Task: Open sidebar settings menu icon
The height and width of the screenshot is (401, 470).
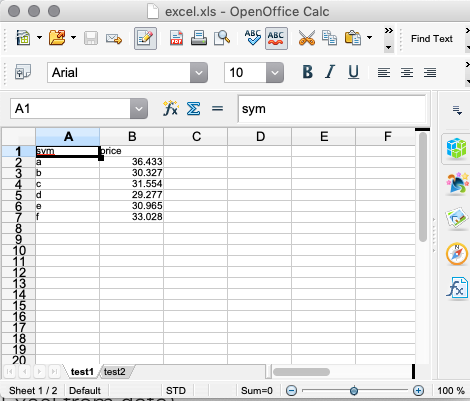Action: pos(457,110)
